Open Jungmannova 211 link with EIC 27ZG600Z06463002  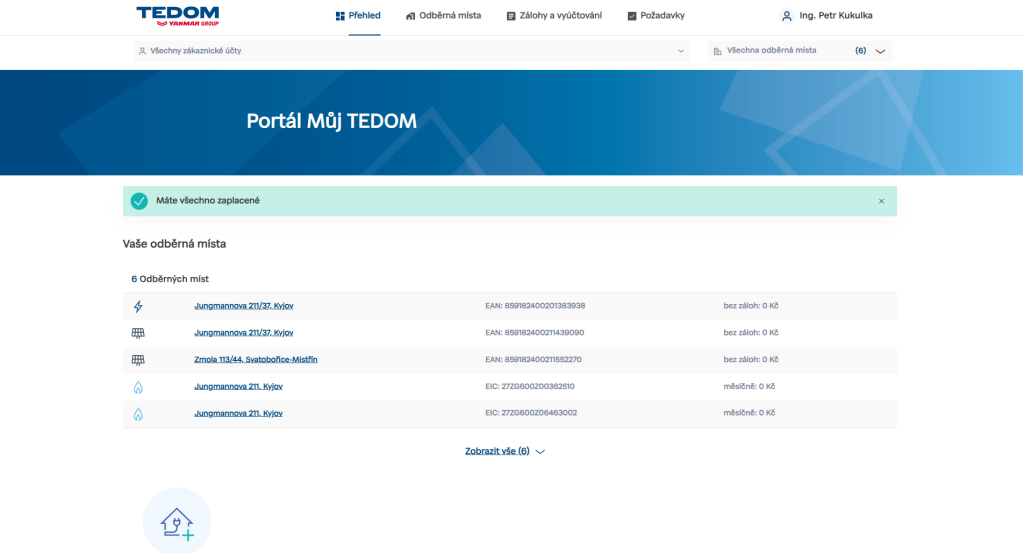click(x=238, y=413)
